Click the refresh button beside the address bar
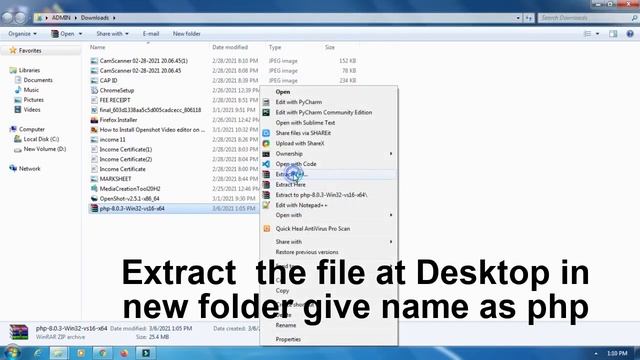Viewport: 640px width, 360px height. [x=529, y=18]
